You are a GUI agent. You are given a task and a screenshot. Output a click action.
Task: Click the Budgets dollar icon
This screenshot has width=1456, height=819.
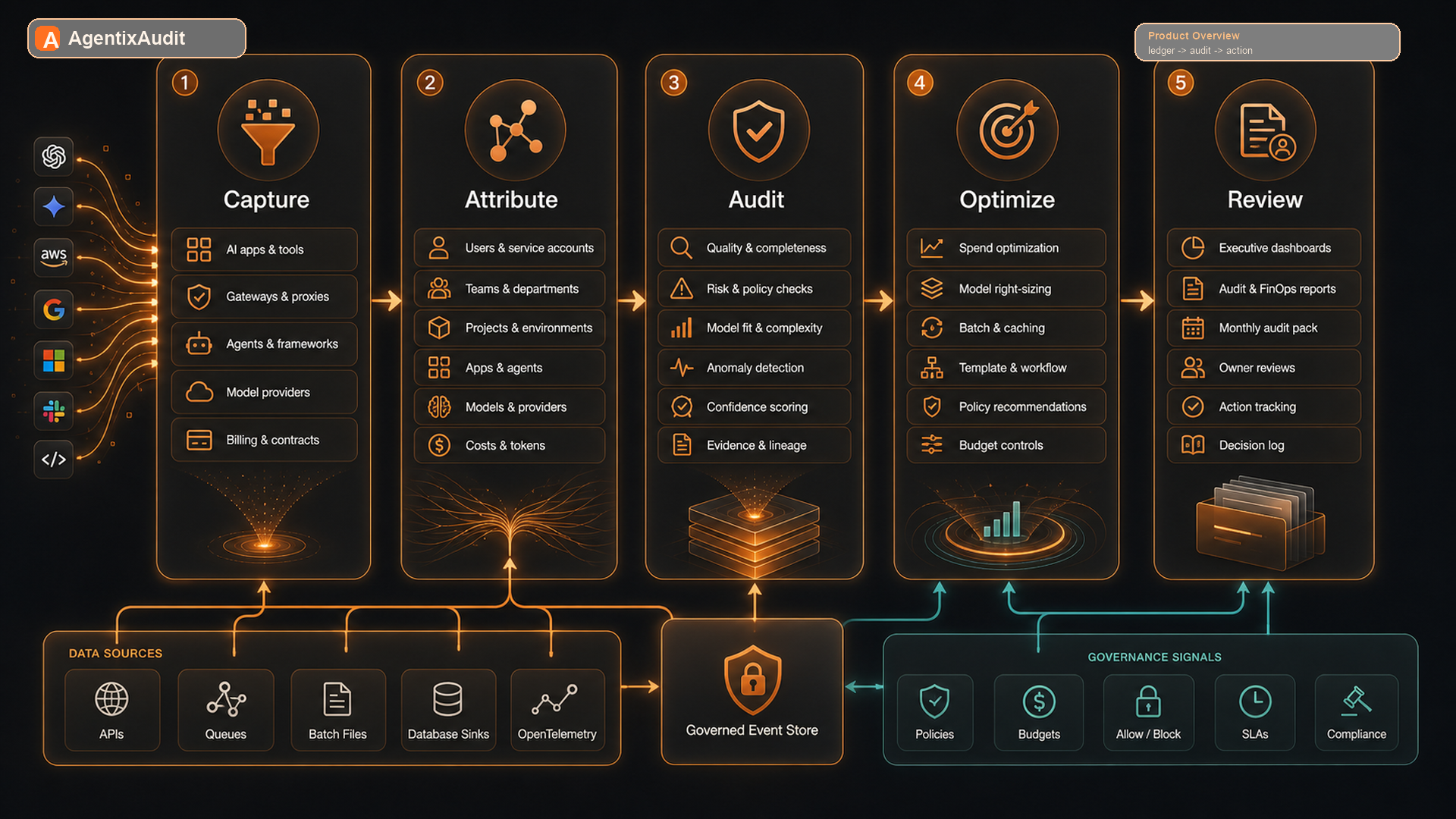[x=1039, y=701]
